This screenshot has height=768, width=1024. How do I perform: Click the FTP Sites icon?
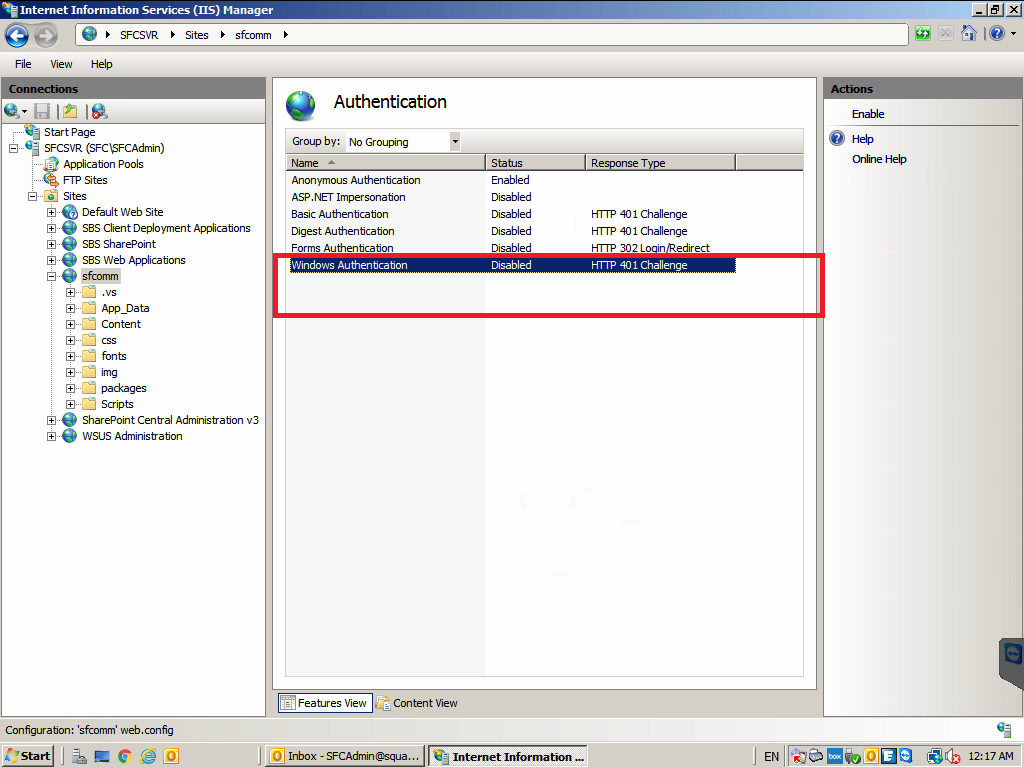tap(51, 180)
